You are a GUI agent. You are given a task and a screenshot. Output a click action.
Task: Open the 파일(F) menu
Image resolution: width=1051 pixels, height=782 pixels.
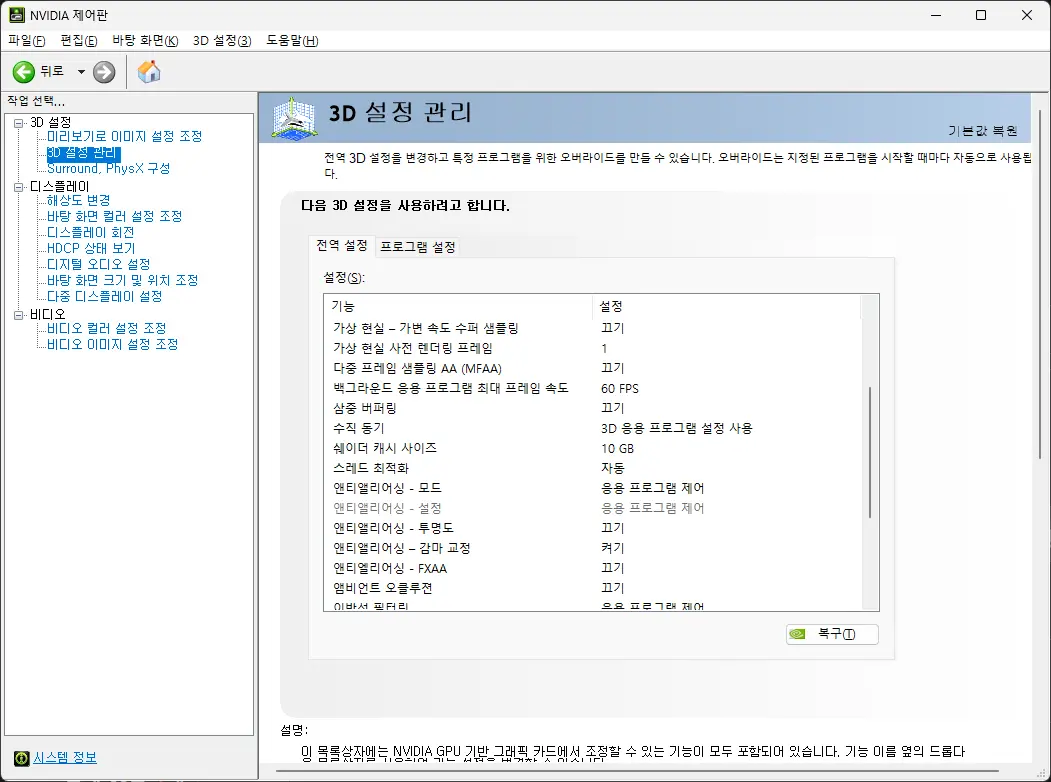27,41
